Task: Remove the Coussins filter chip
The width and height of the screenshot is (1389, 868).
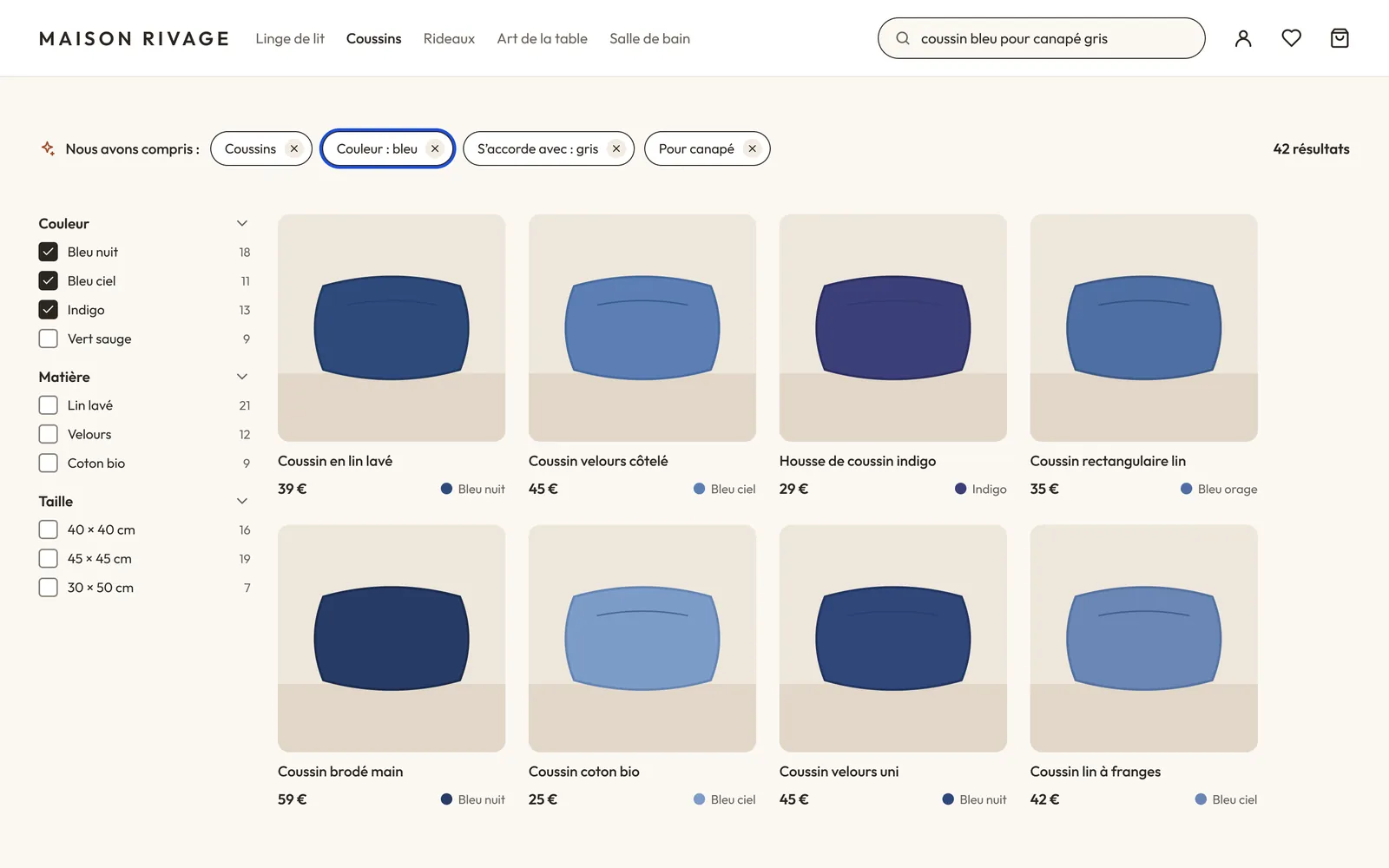Action: coord(294,148)
